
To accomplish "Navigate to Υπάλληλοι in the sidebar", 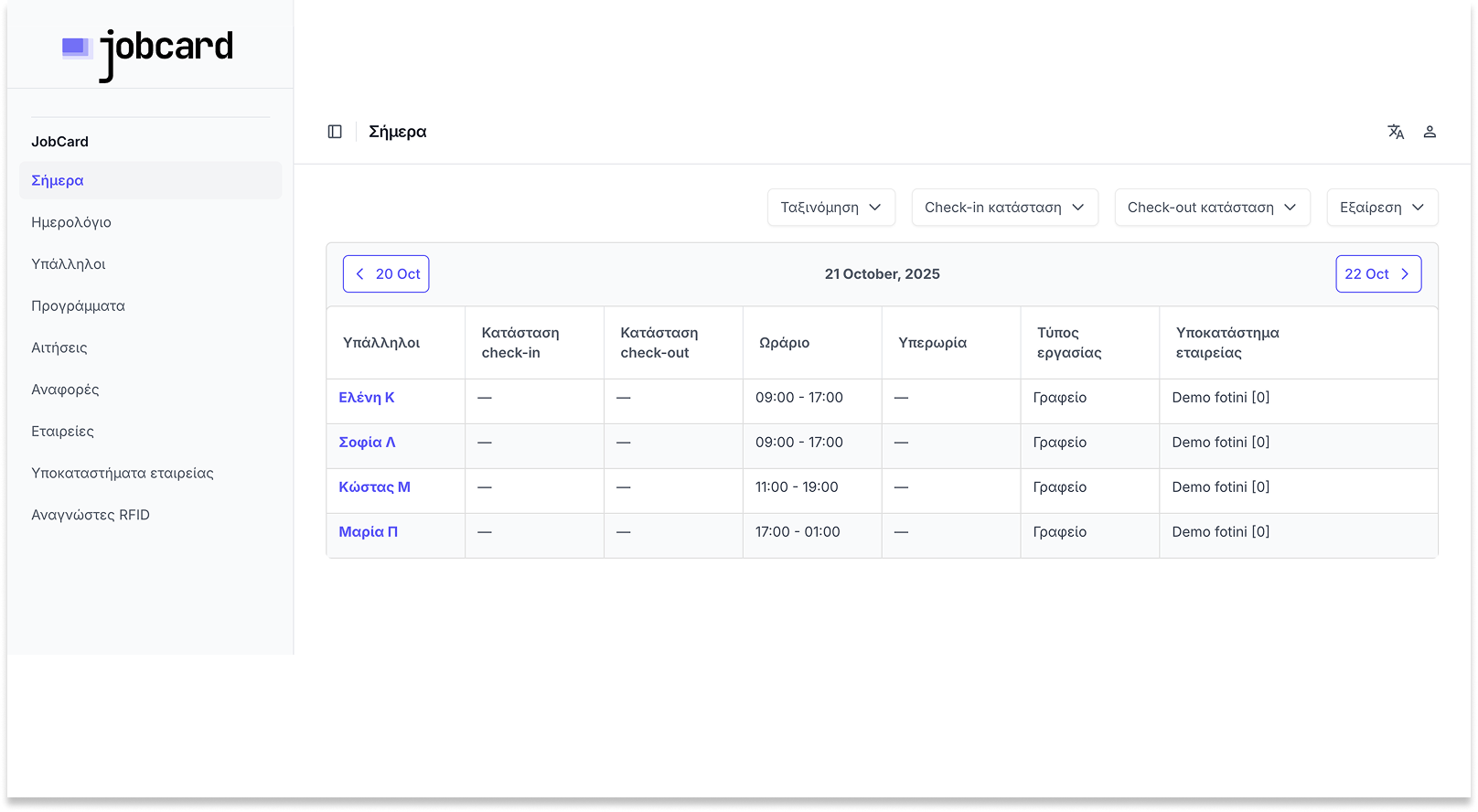I will (x=69, y=264).
